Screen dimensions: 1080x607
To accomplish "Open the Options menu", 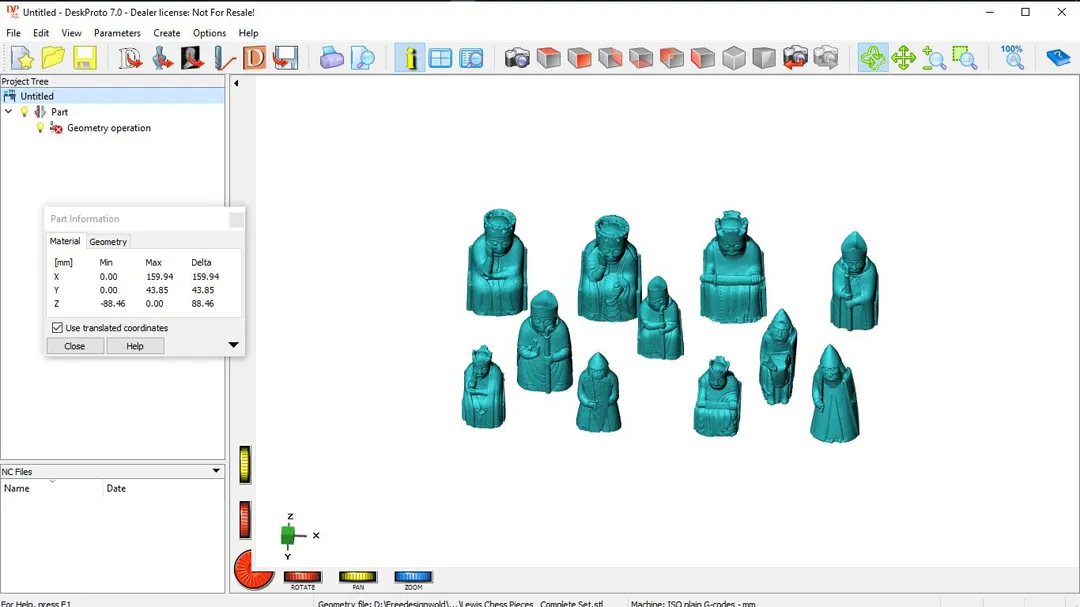I will 209,33.
